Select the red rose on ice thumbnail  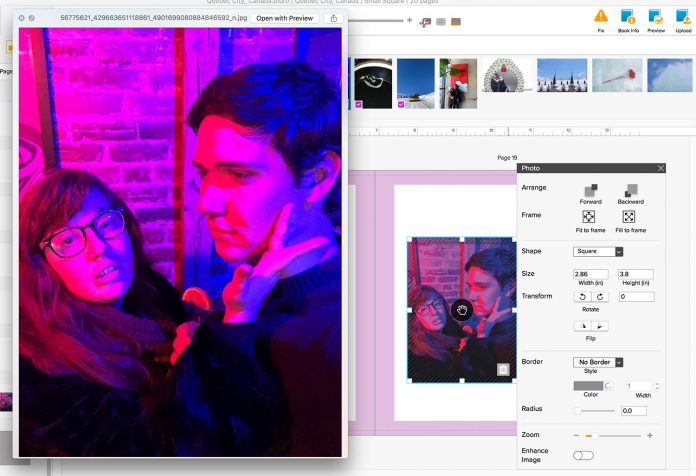pos(617,75)
